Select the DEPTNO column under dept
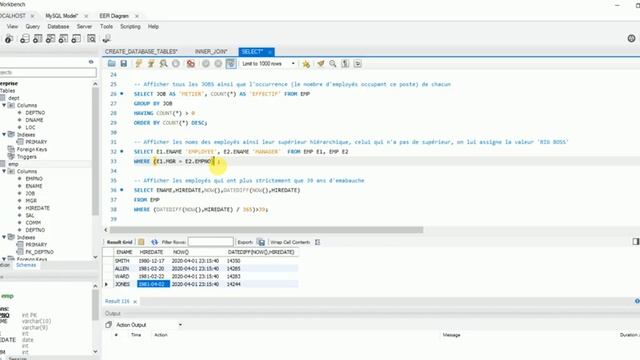 pyautogui.click(x=35, y=113)
